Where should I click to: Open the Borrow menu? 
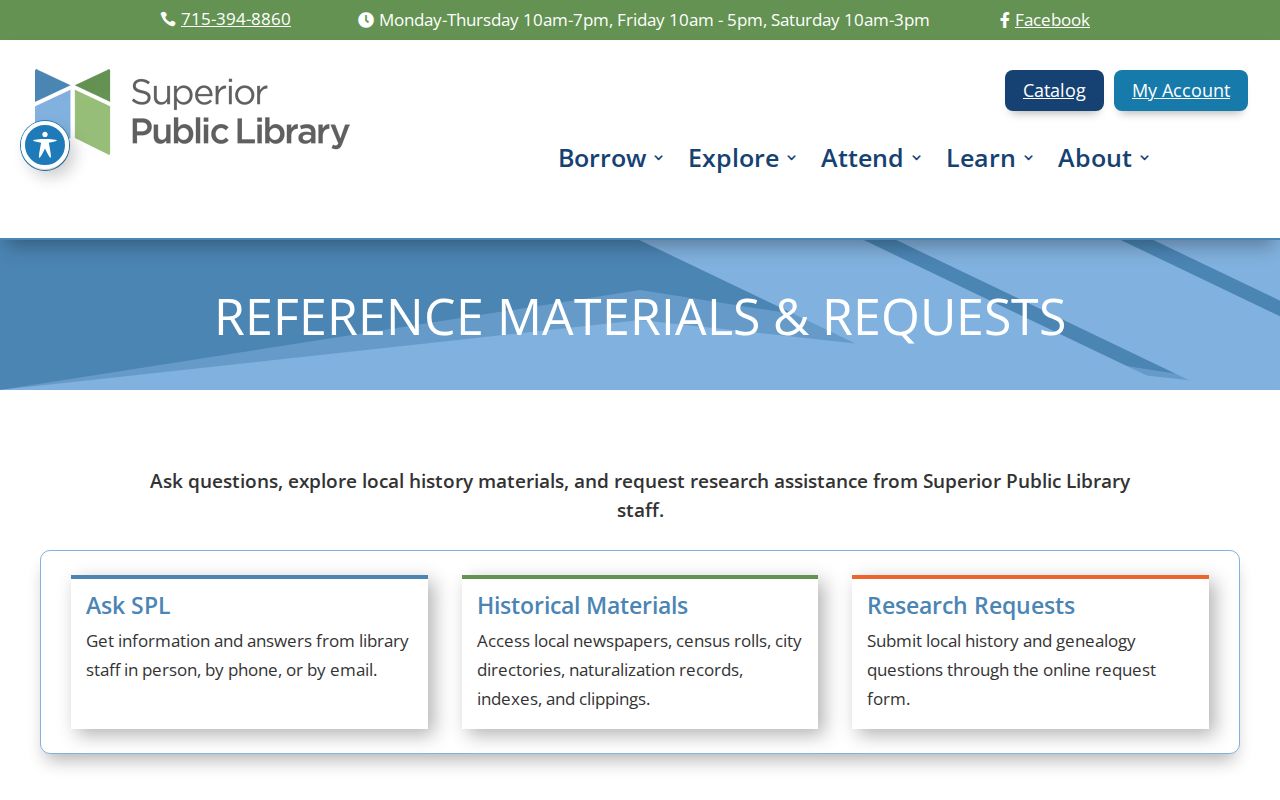(611, 158)
